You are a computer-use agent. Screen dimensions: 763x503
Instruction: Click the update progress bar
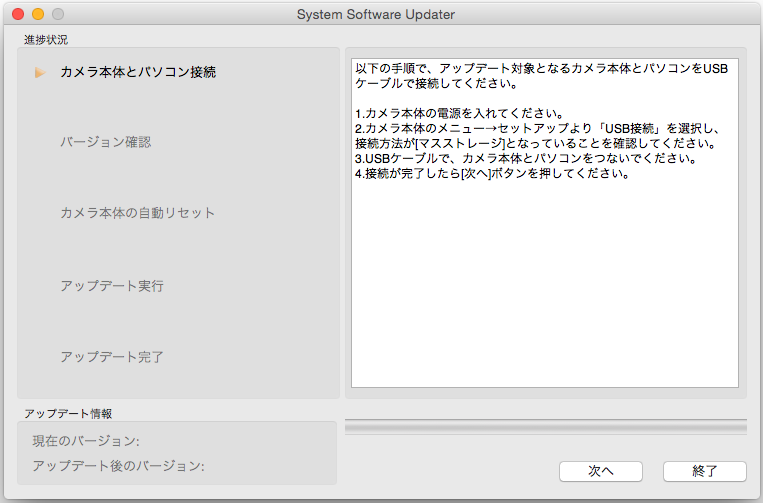[545, 427]
